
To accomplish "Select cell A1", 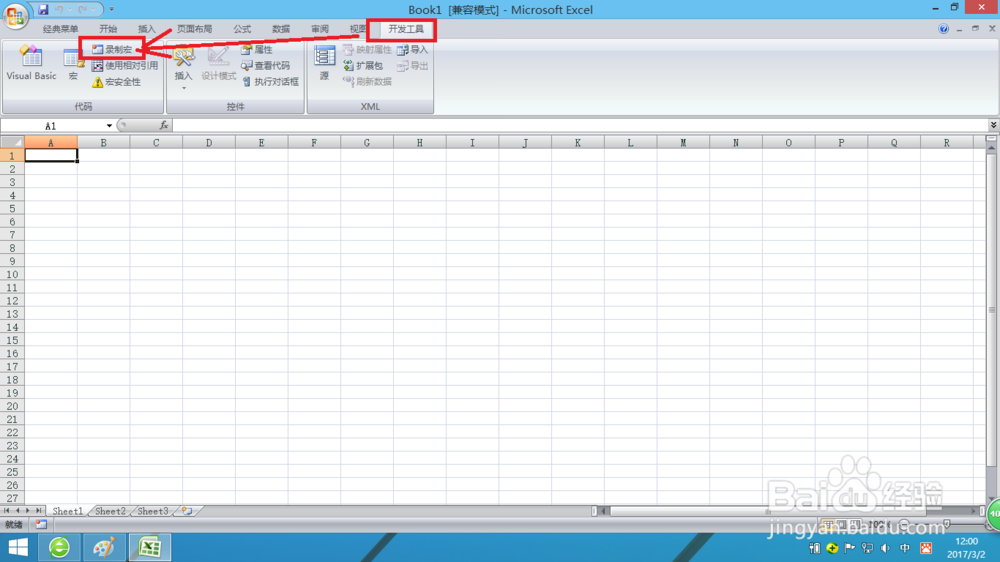I will click(x=51, y=156).
